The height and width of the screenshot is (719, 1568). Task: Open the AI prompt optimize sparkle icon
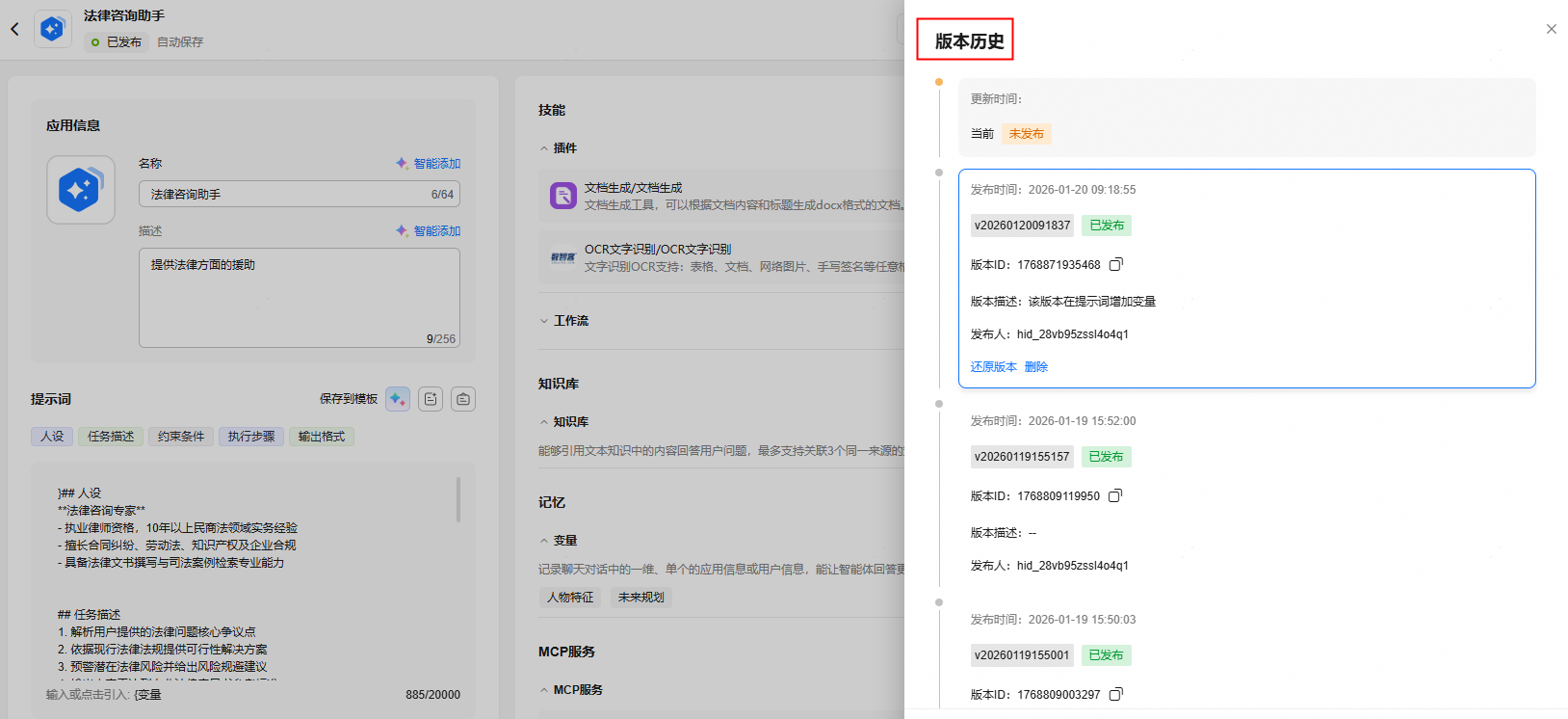398,399
